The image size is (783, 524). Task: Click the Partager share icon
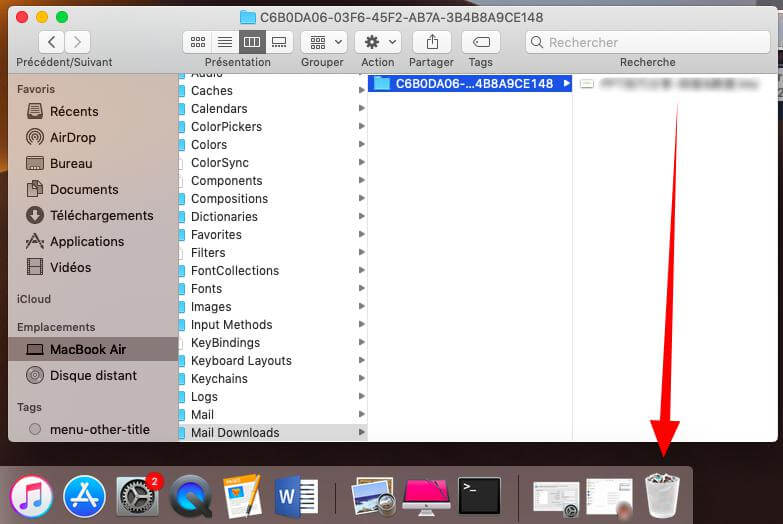click(x=432, y=42)
